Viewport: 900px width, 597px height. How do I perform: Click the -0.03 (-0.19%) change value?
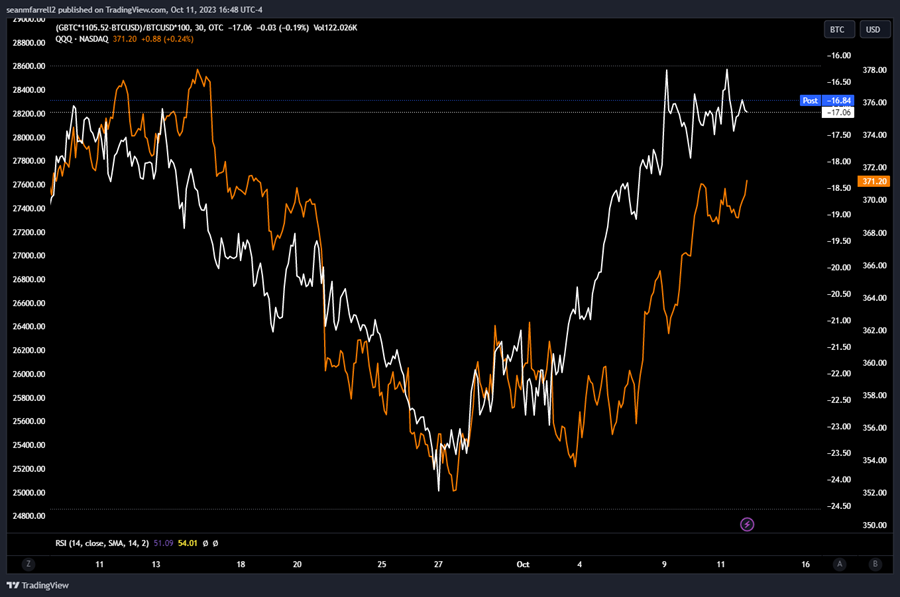(282, 28)
